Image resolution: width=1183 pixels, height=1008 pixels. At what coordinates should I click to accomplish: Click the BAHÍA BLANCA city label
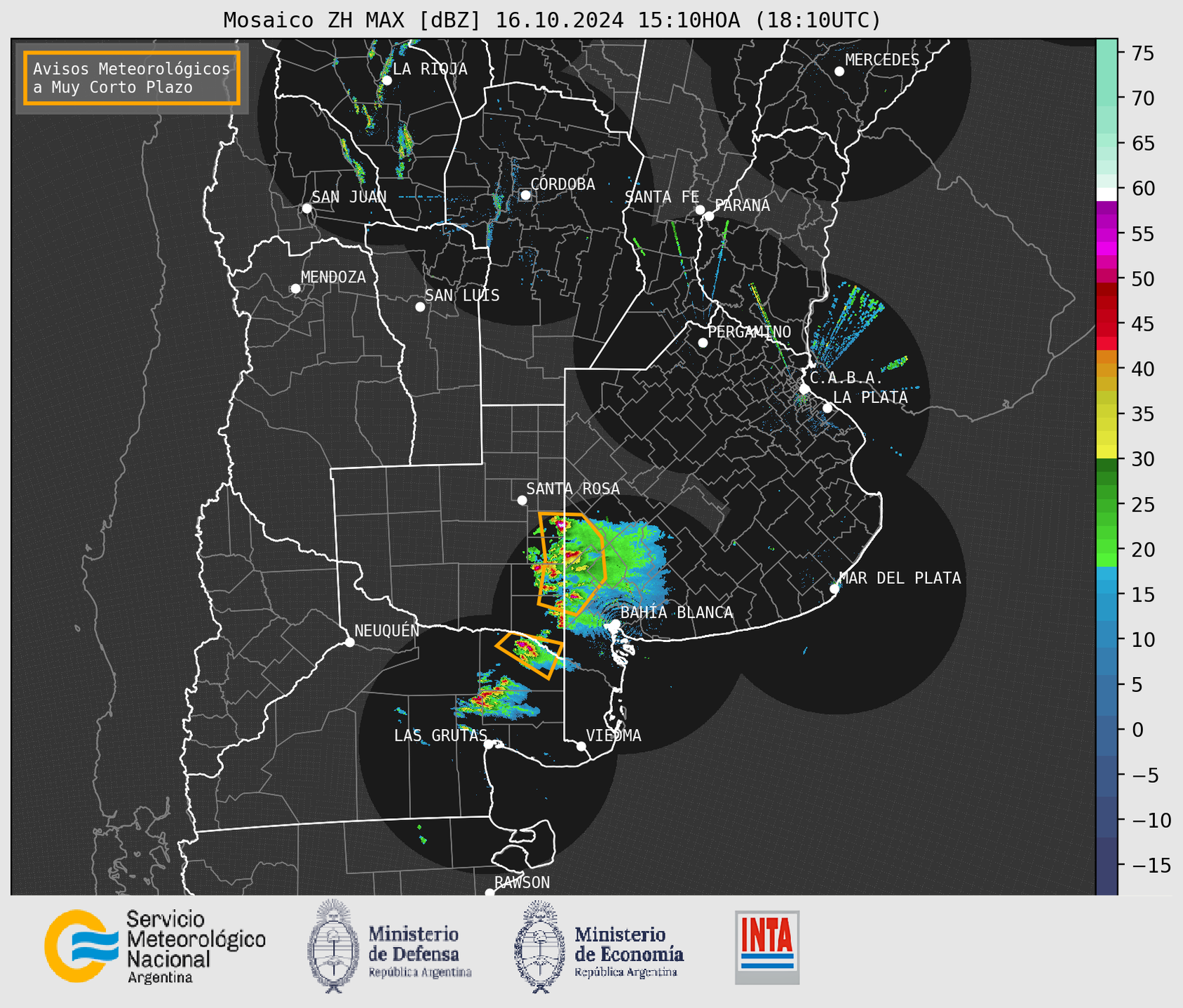pos(677,613)
